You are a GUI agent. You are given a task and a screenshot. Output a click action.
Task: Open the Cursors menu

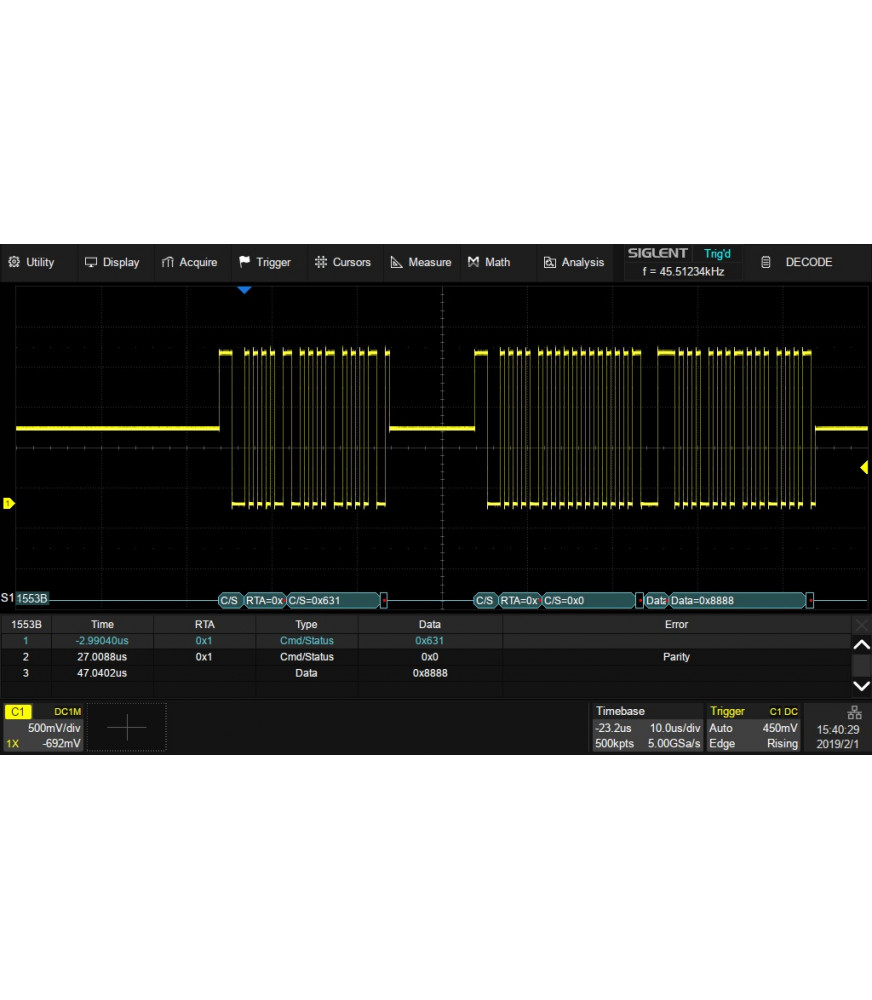tap(342, 262)
